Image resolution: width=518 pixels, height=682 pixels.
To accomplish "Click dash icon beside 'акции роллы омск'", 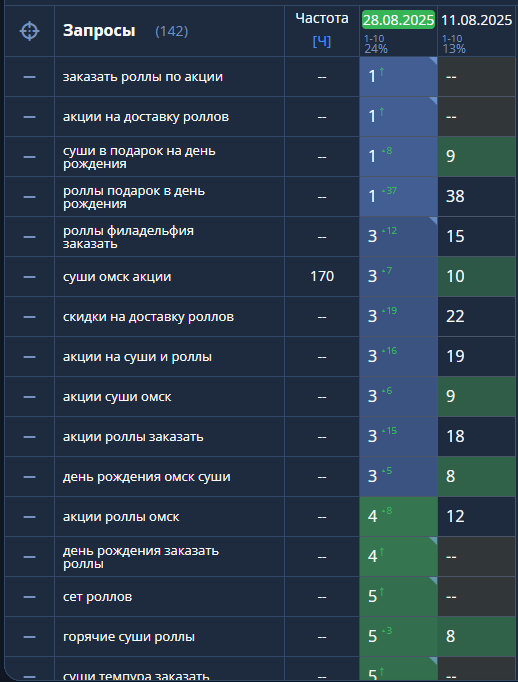I will (30, 517).
